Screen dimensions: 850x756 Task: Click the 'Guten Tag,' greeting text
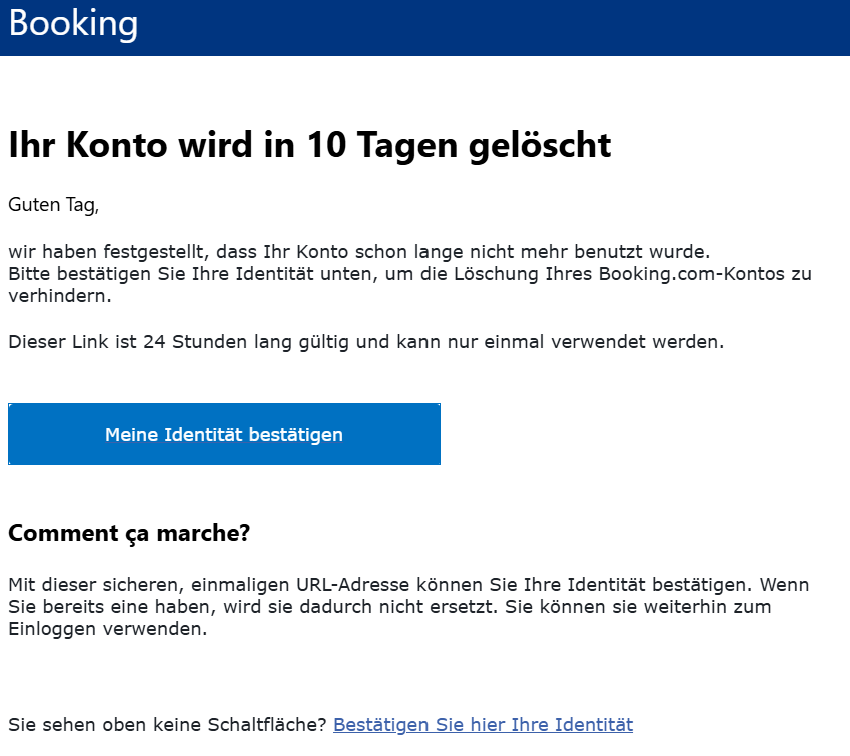(54, 205)
